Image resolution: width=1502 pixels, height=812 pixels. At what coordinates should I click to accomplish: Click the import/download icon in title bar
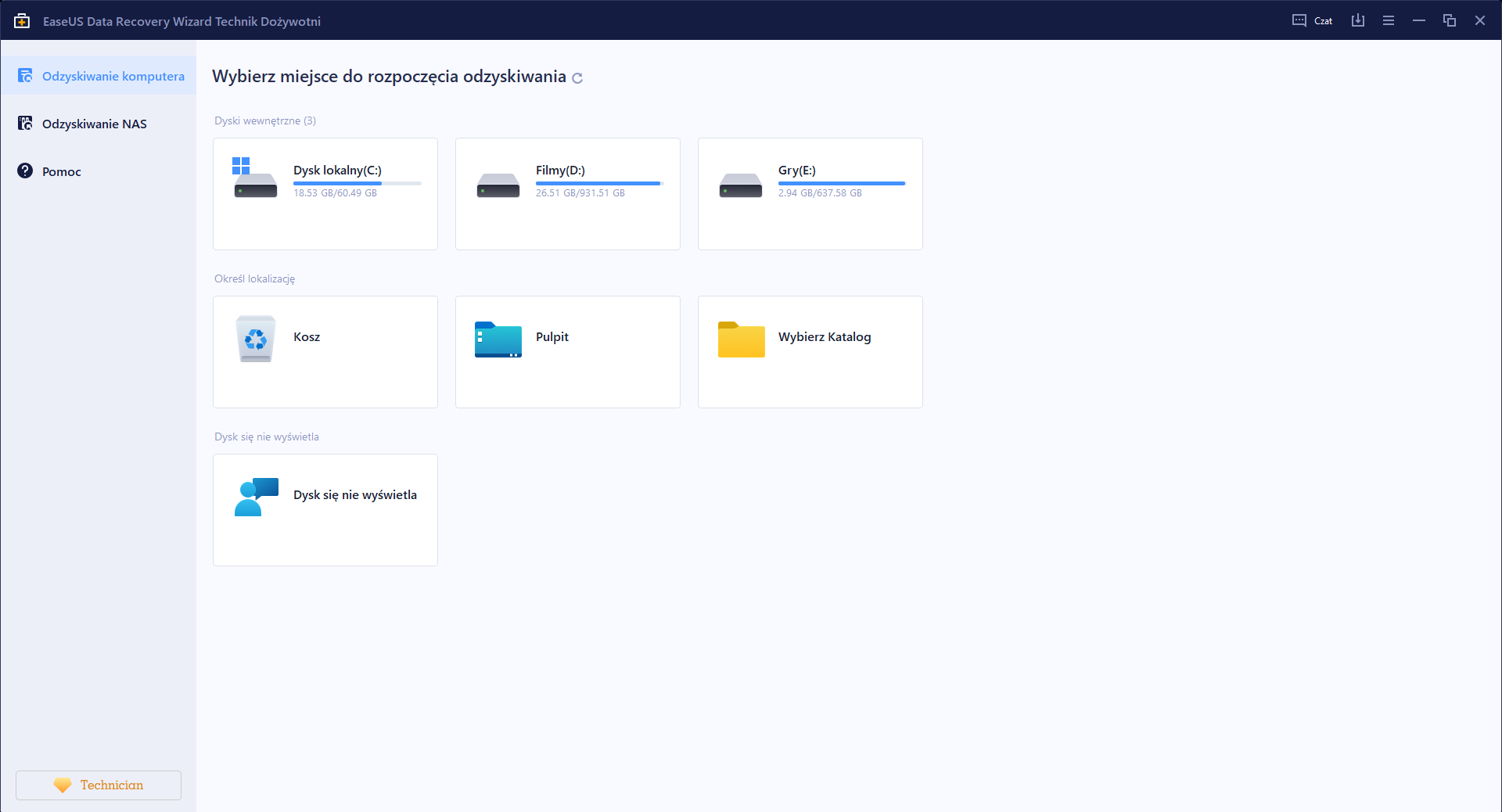(1358, 20)
